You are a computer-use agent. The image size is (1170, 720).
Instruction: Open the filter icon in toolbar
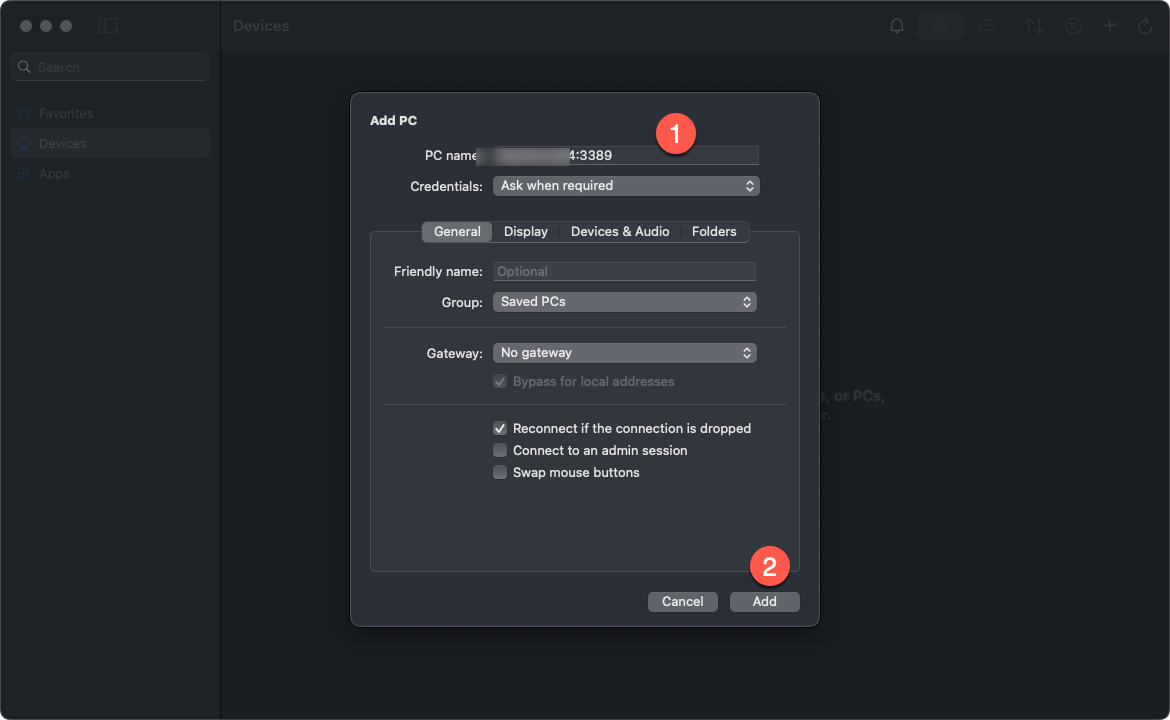click(1073, 26)
